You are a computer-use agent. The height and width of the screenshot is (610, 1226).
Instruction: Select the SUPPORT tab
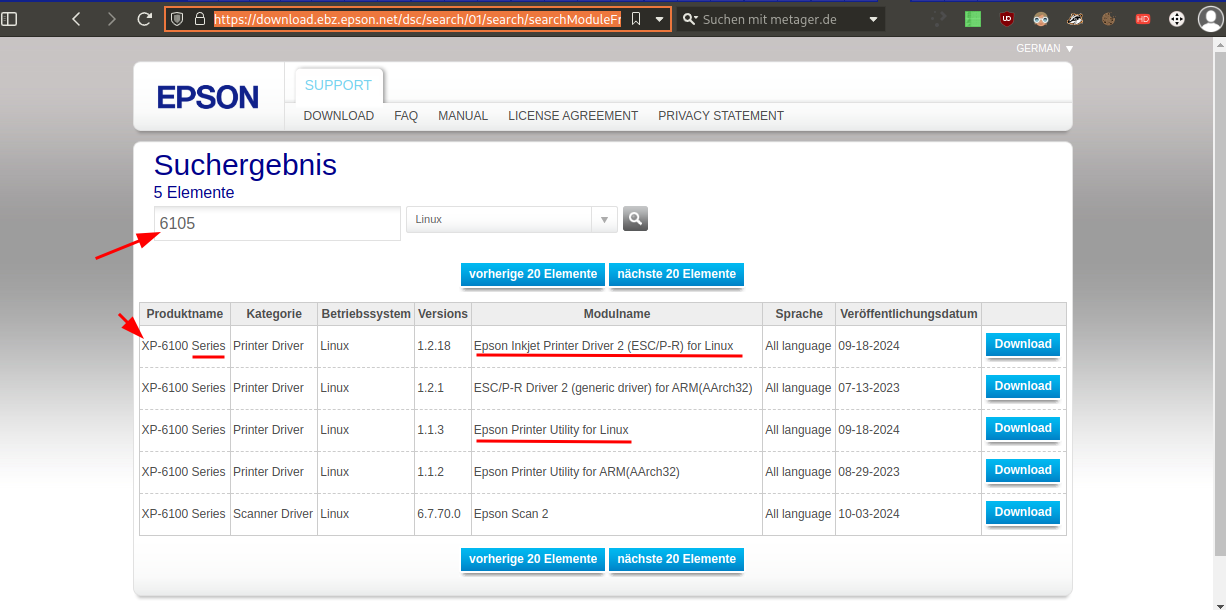[338, 86]
